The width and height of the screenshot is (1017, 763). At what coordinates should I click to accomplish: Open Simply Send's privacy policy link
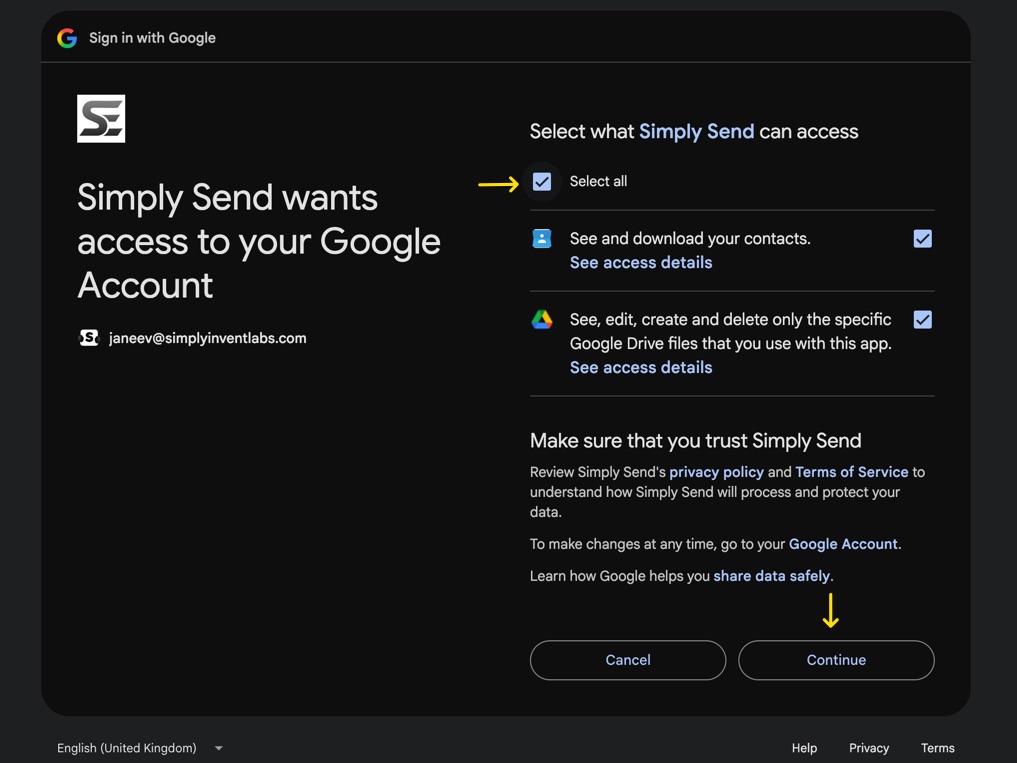pyautogui.click(x=716, y=472)
